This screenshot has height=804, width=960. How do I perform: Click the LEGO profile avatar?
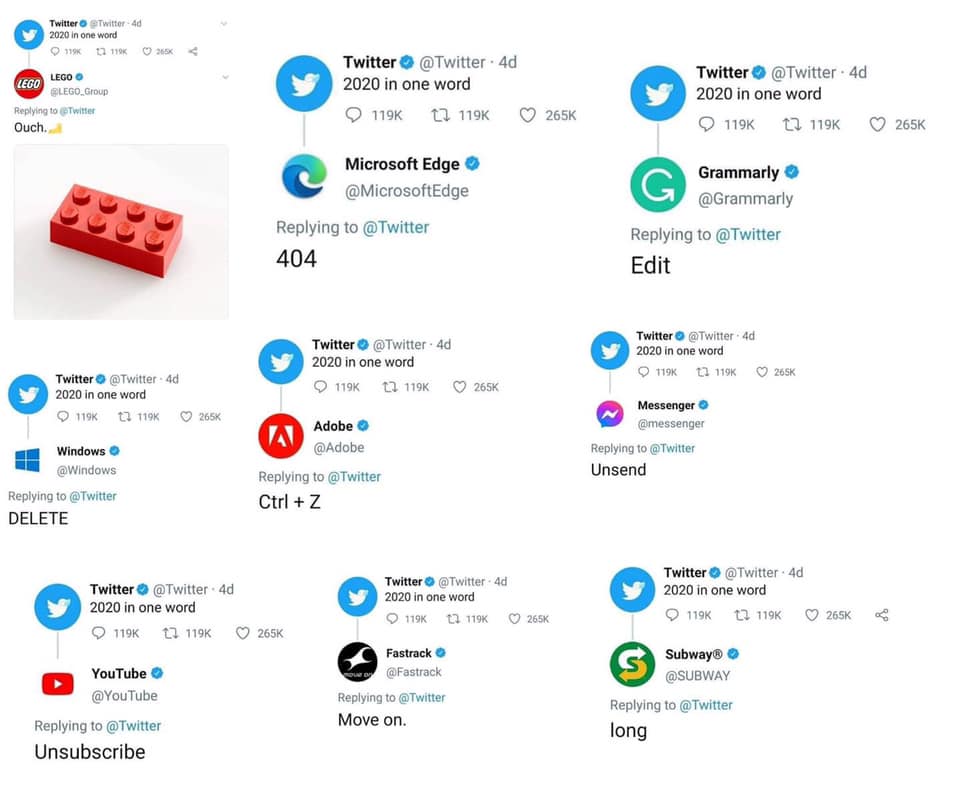point(28,83)
